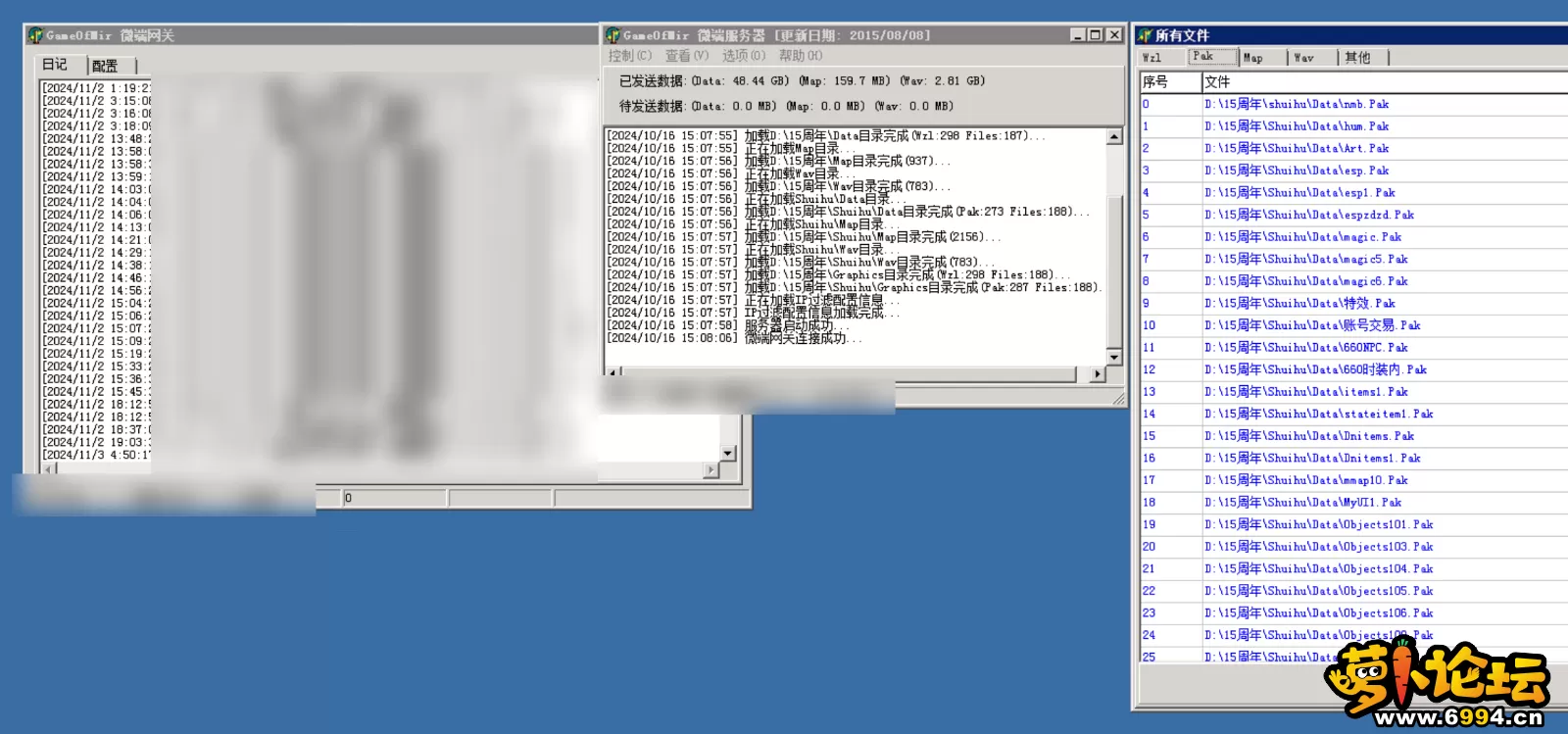Select file row magic6.Pak

(x=1353, y=281)
